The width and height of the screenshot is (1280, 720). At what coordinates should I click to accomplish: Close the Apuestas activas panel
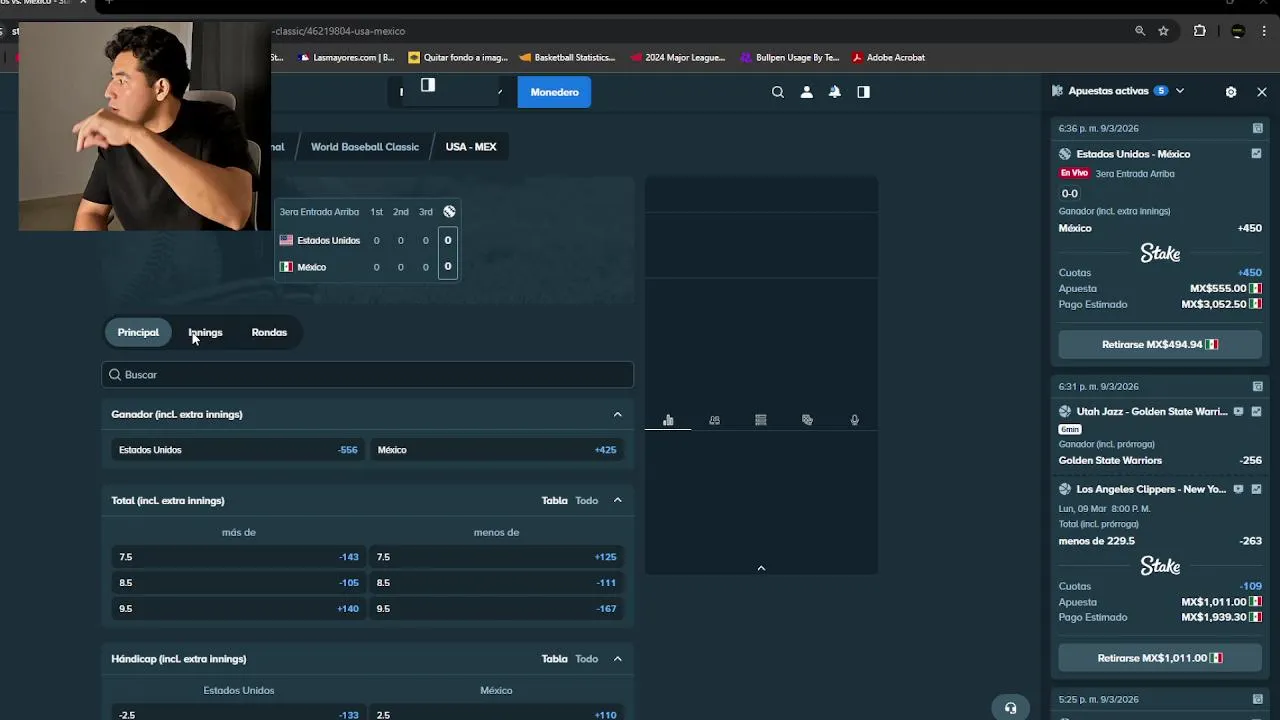1262,91
